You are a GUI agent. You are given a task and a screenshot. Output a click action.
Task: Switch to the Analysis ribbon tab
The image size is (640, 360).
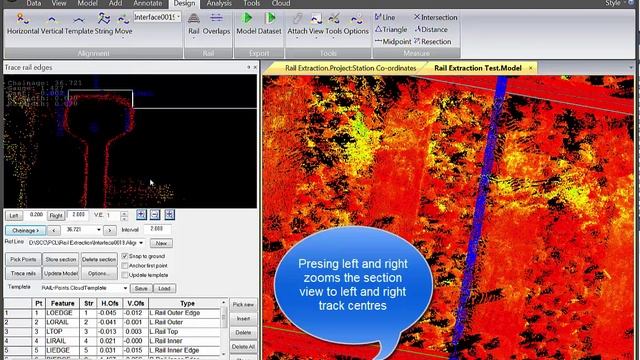coord(219,3)
